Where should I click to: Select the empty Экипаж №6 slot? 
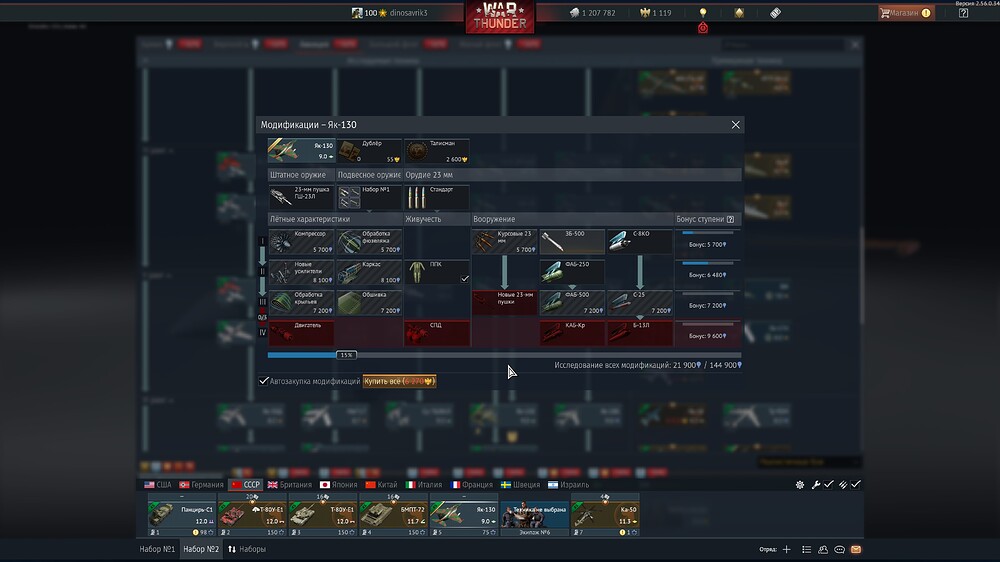[x=534, y=517]
